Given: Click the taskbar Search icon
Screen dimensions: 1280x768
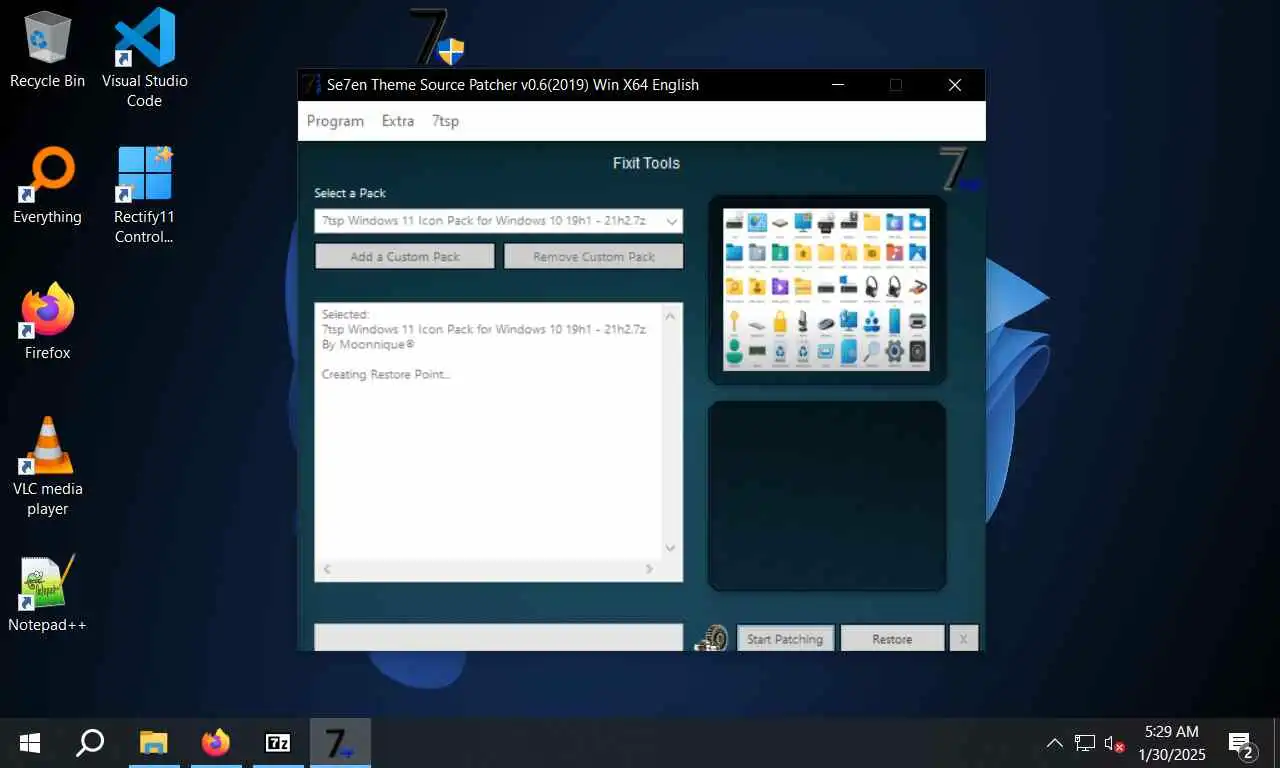Looking at the screenshot, I should coord(90,743).
